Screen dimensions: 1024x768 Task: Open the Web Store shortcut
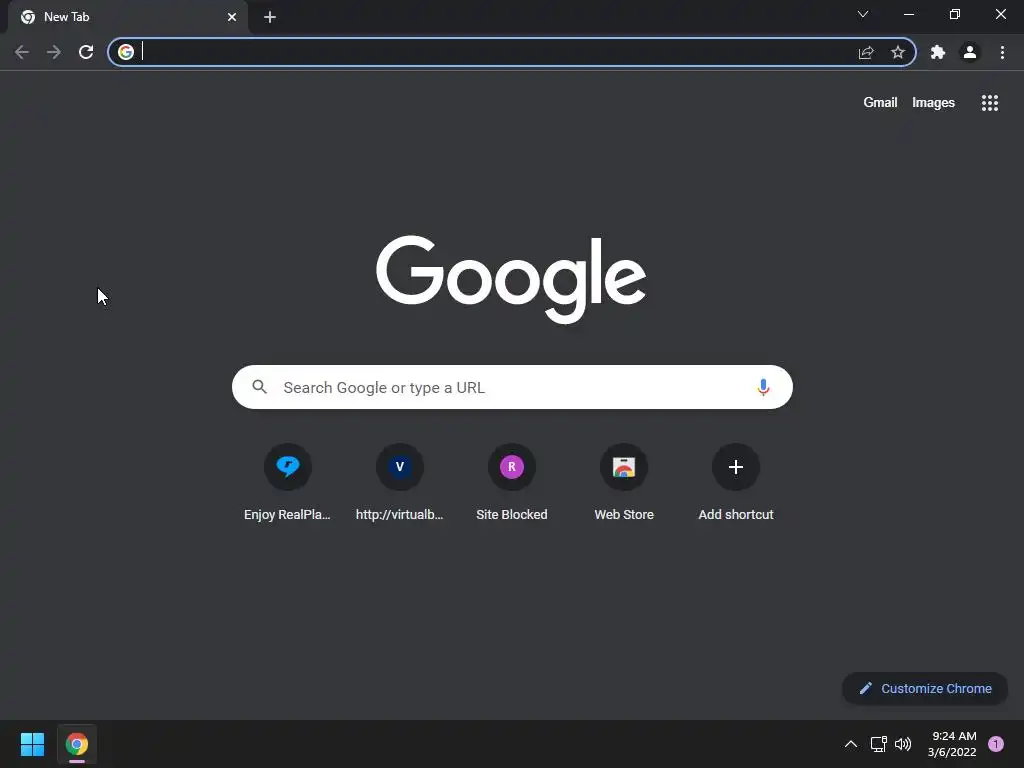pos(624,483)
